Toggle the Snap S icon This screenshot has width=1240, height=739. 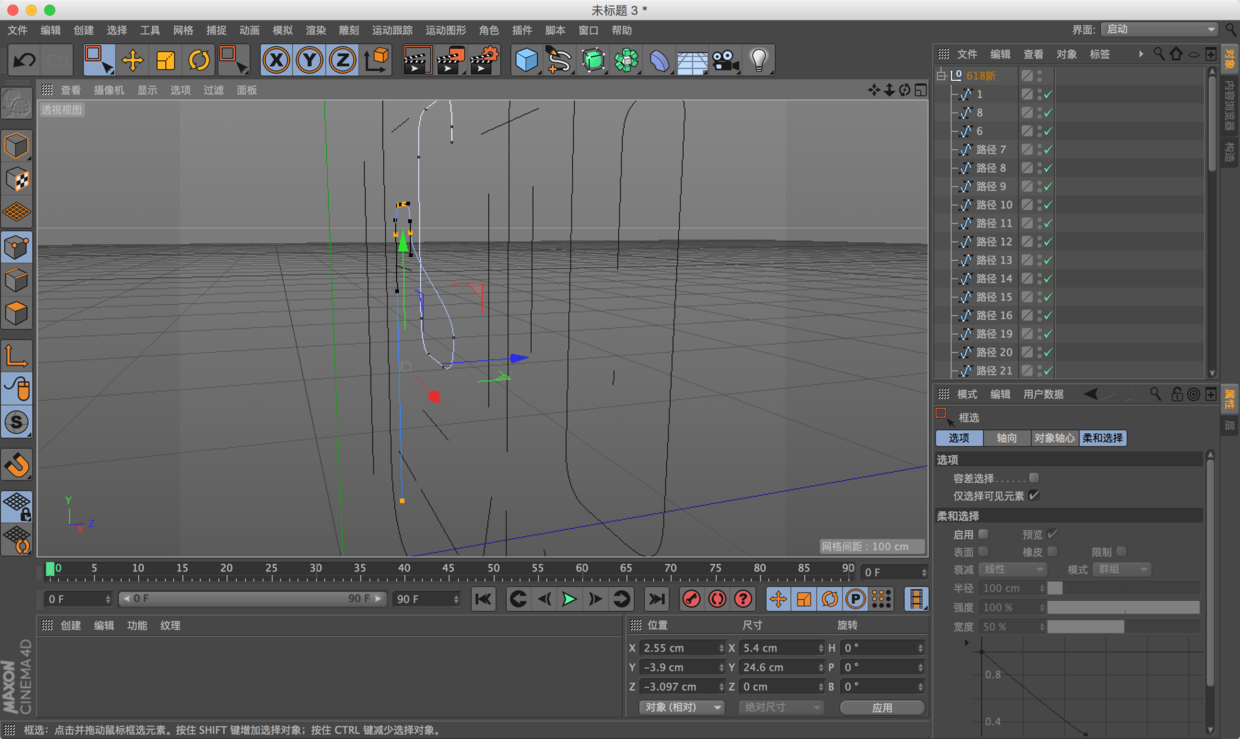pos(16,422)
